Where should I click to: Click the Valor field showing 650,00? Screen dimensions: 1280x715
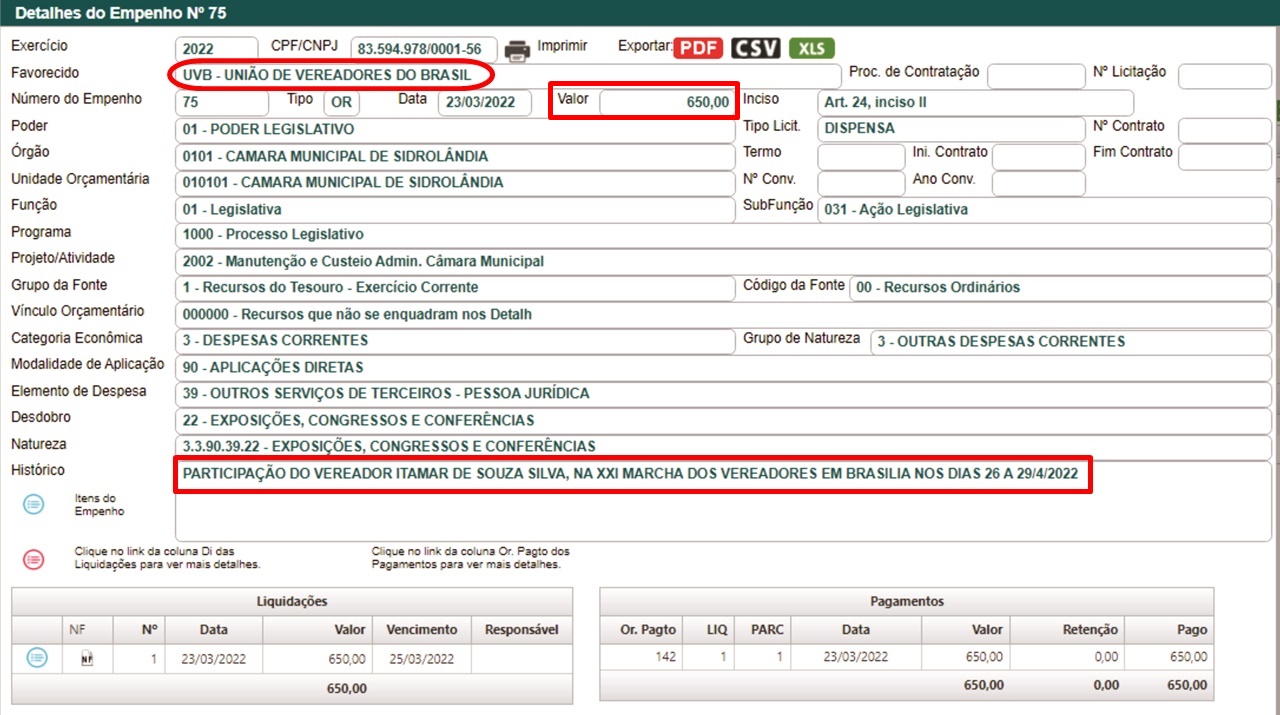tap(666, 103)
